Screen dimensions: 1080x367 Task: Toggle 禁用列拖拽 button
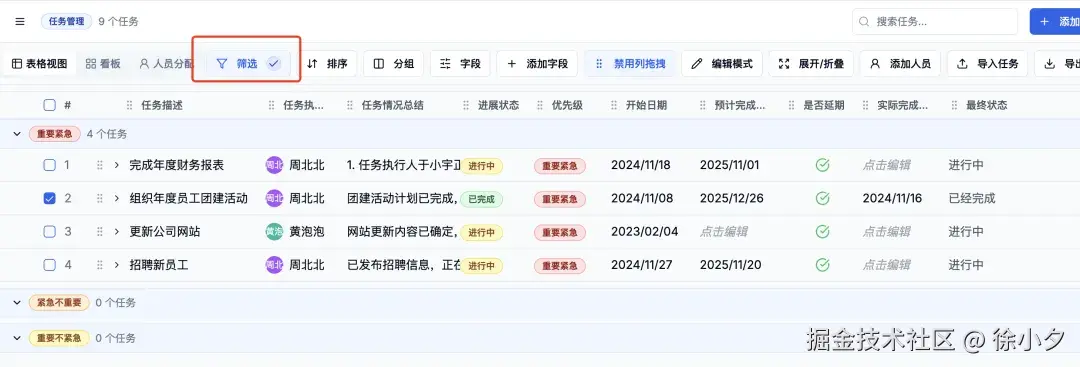(x=630, y=63)
